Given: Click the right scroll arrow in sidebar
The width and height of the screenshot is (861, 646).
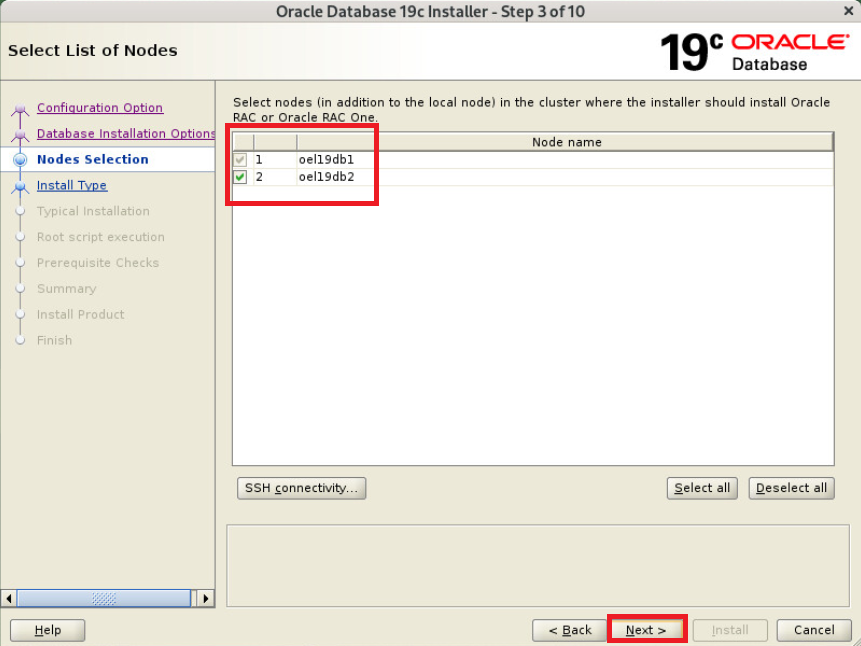Looking at the screenshot, I should point(206,598).
